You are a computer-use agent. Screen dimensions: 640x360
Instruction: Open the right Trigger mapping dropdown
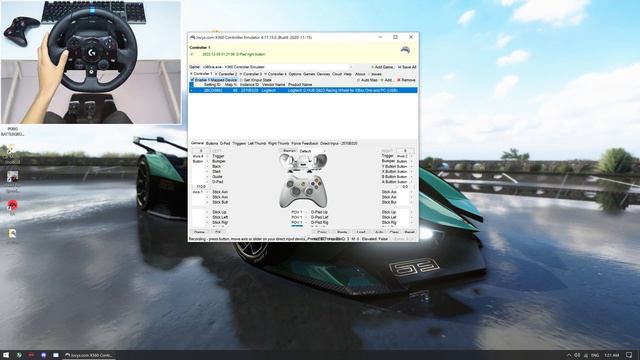(x=405, y=156)
